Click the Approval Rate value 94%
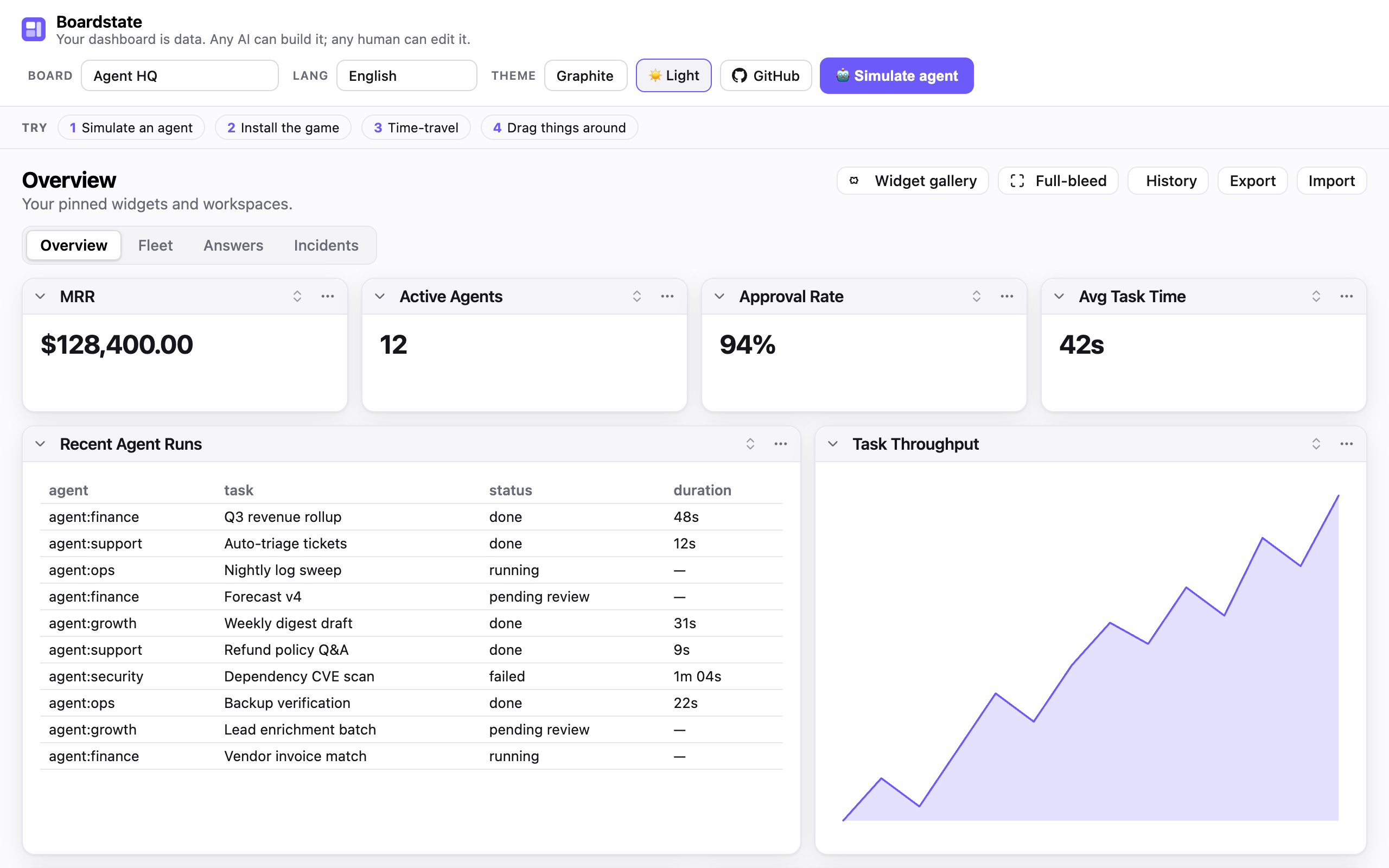 coord(748,344)
